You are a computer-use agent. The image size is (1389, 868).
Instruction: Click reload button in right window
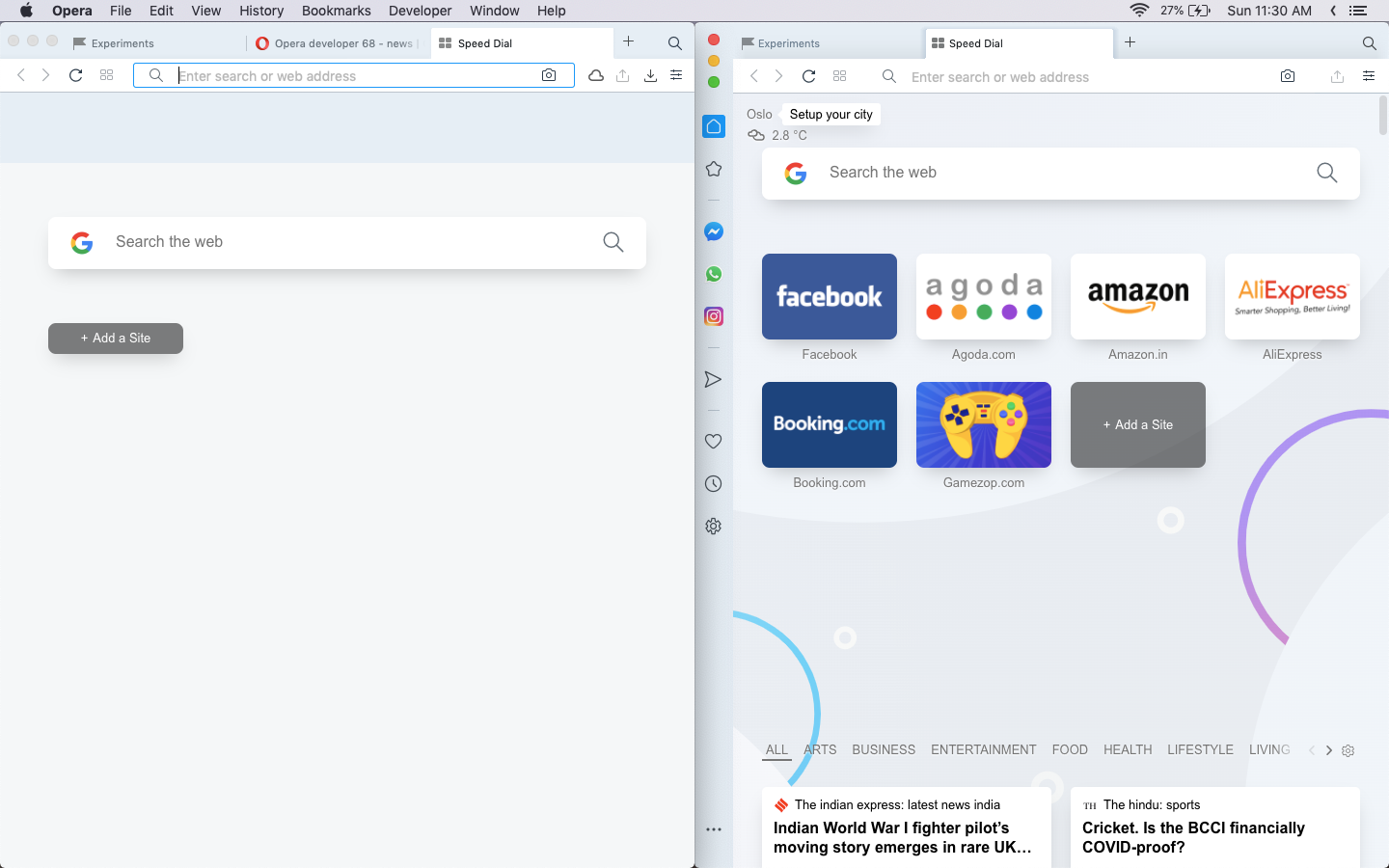(x=808, y=76)
